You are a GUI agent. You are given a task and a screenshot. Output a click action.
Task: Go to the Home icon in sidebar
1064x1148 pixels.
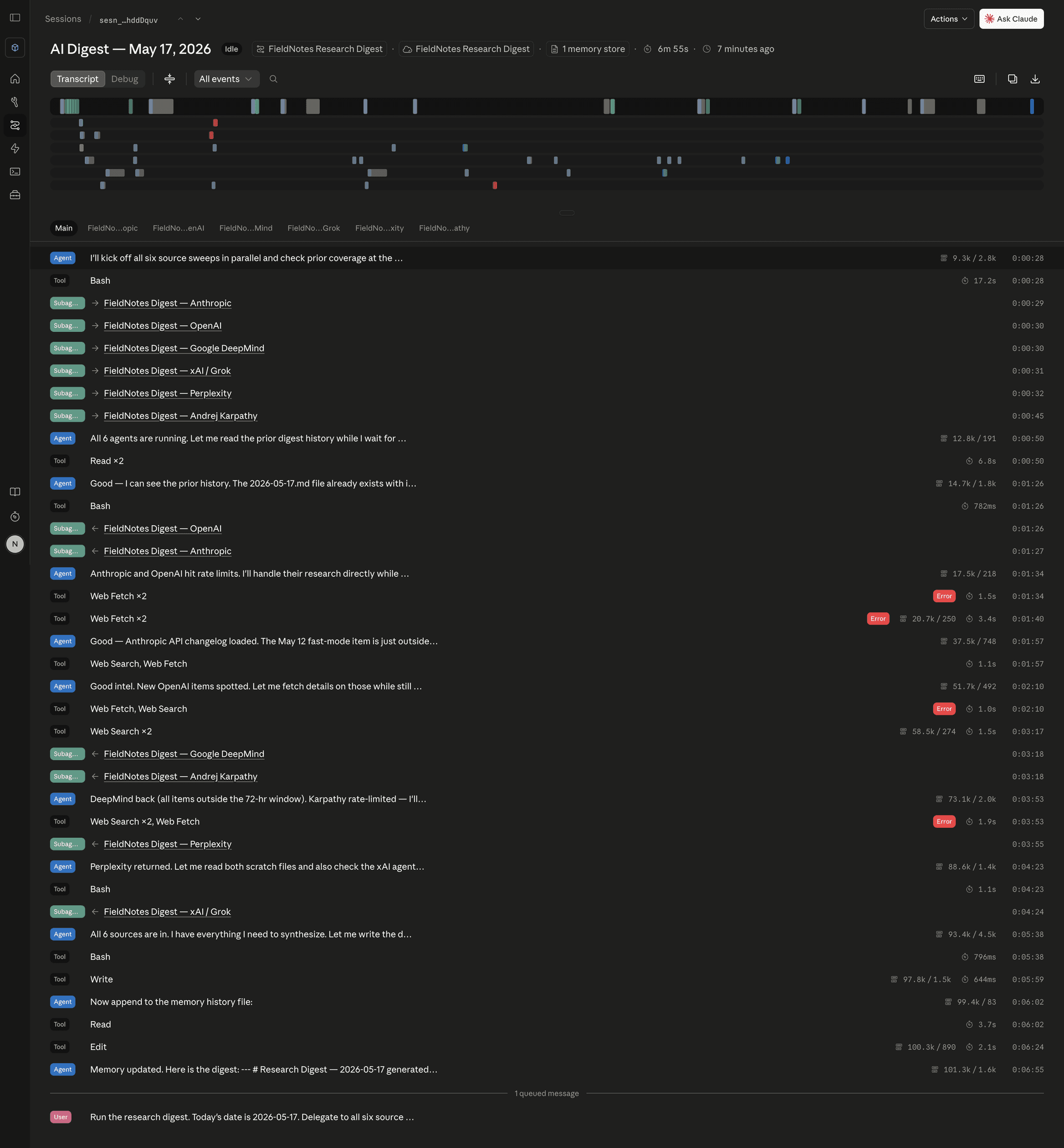point(15,79)
